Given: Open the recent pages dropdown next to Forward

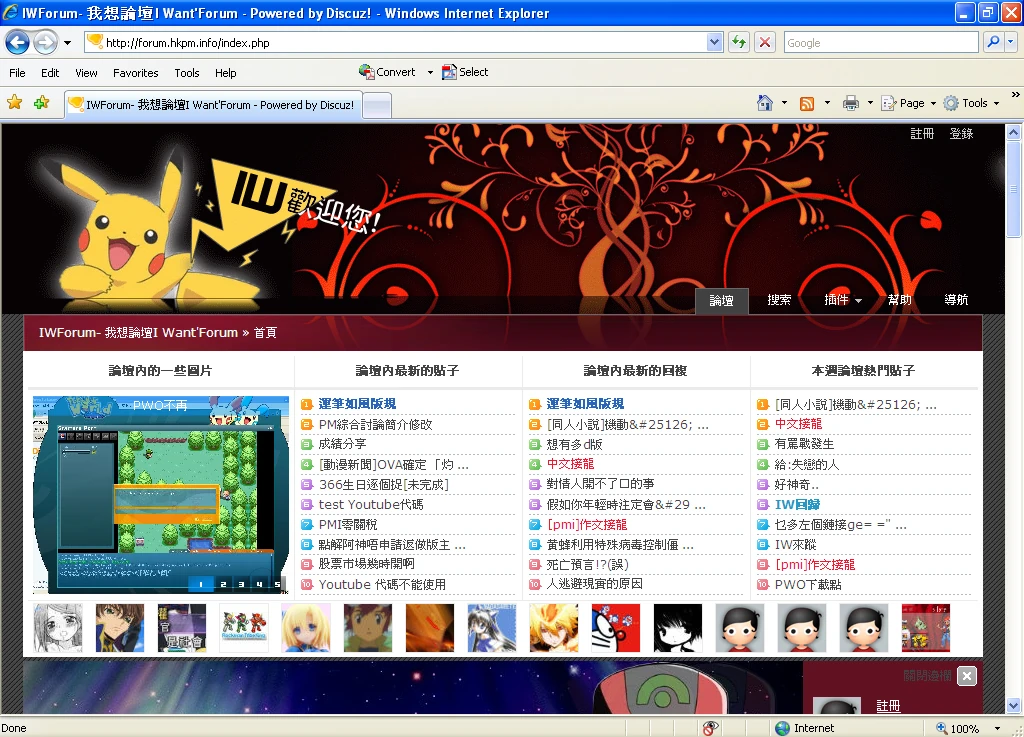Looking at the screenshot, I should [67, 43].
